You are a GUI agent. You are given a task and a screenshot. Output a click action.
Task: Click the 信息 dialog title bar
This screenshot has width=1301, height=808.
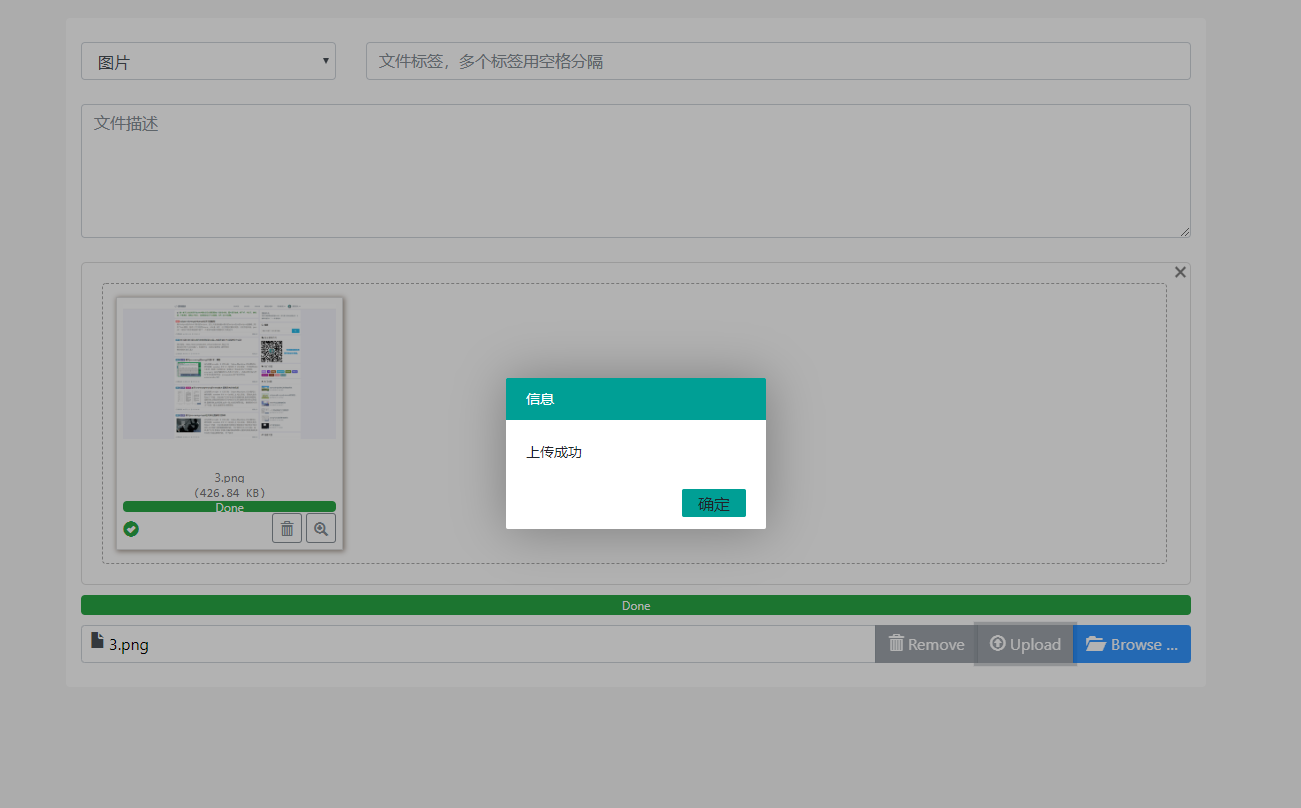click(x=635, y=399)
